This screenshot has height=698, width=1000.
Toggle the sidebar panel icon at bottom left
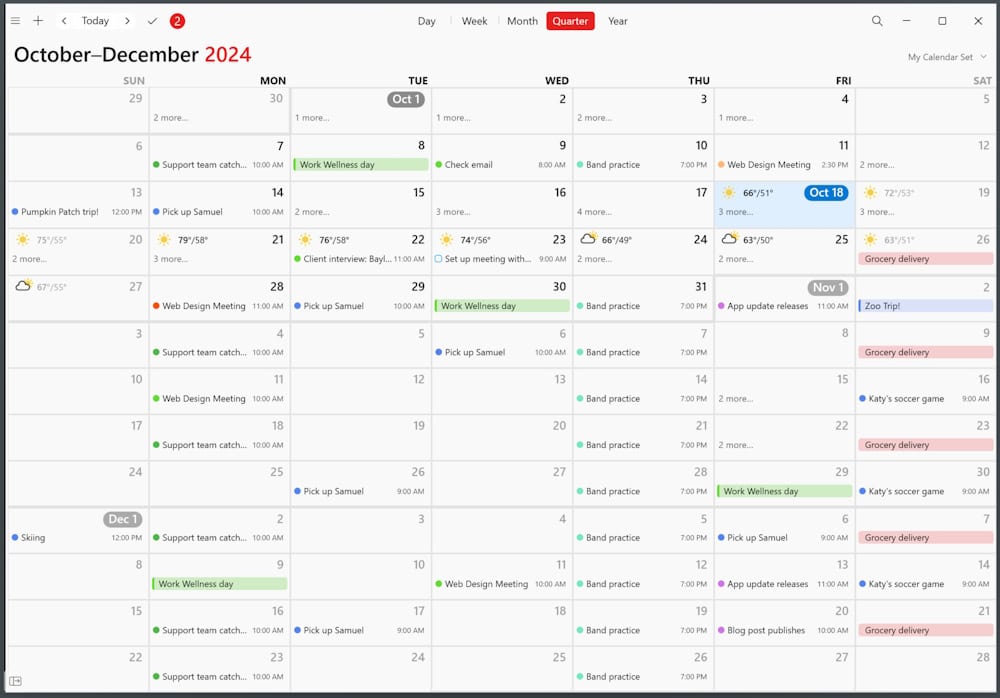point(16,681)
